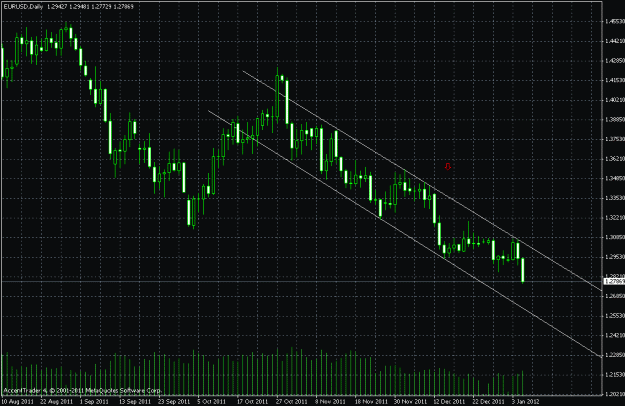Click the 1.2153 price scale label

[615, 375]
